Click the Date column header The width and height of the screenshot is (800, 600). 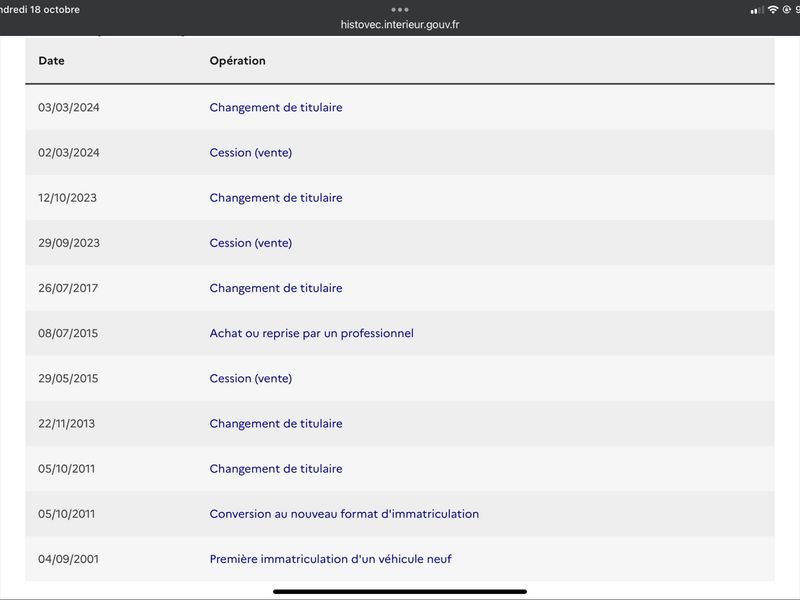(x=51, y=61)
